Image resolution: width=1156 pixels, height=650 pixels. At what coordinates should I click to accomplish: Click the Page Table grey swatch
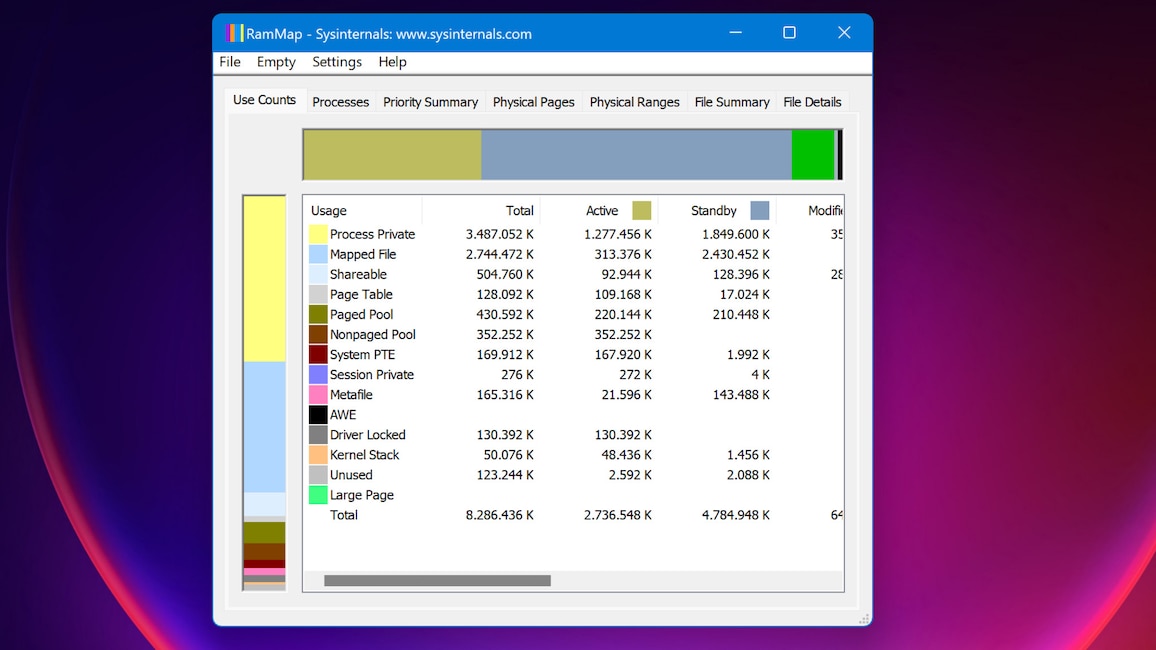coord(318,294)
